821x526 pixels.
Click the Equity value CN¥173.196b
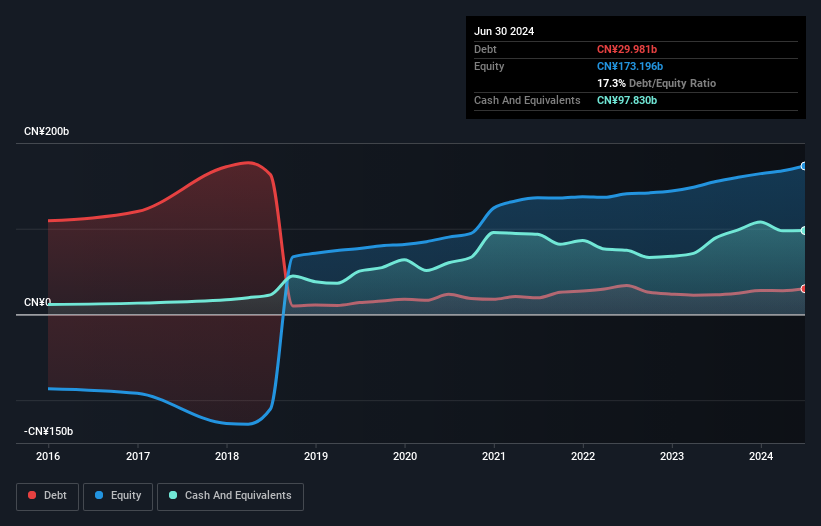[x=630, y=66]
